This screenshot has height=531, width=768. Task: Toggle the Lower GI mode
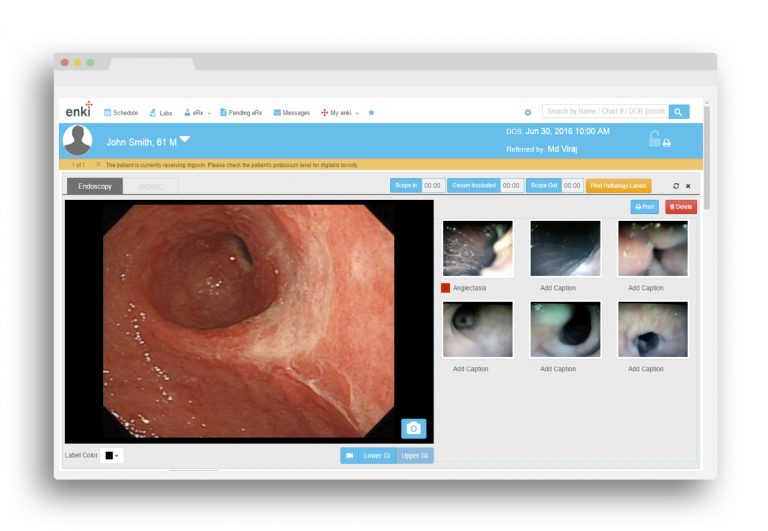tap(377, 455)
